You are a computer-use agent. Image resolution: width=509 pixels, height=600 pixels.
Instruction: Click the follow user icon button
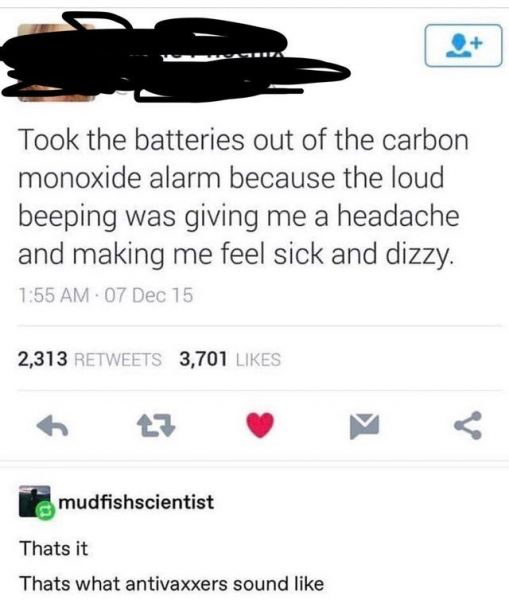pyautogui.click(x=463, y=46)
